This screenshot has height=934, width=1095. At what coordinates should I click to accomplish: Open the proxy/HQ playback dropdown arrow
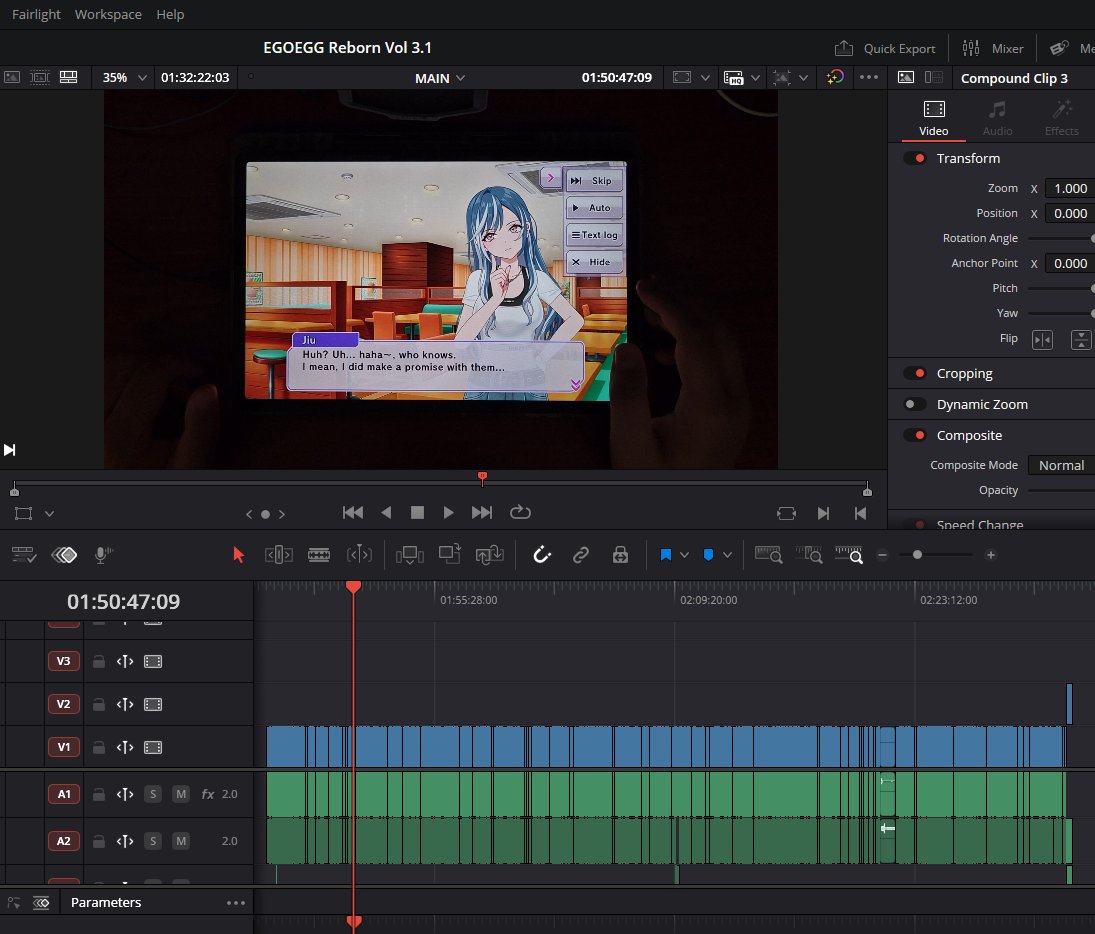(755, 78)
